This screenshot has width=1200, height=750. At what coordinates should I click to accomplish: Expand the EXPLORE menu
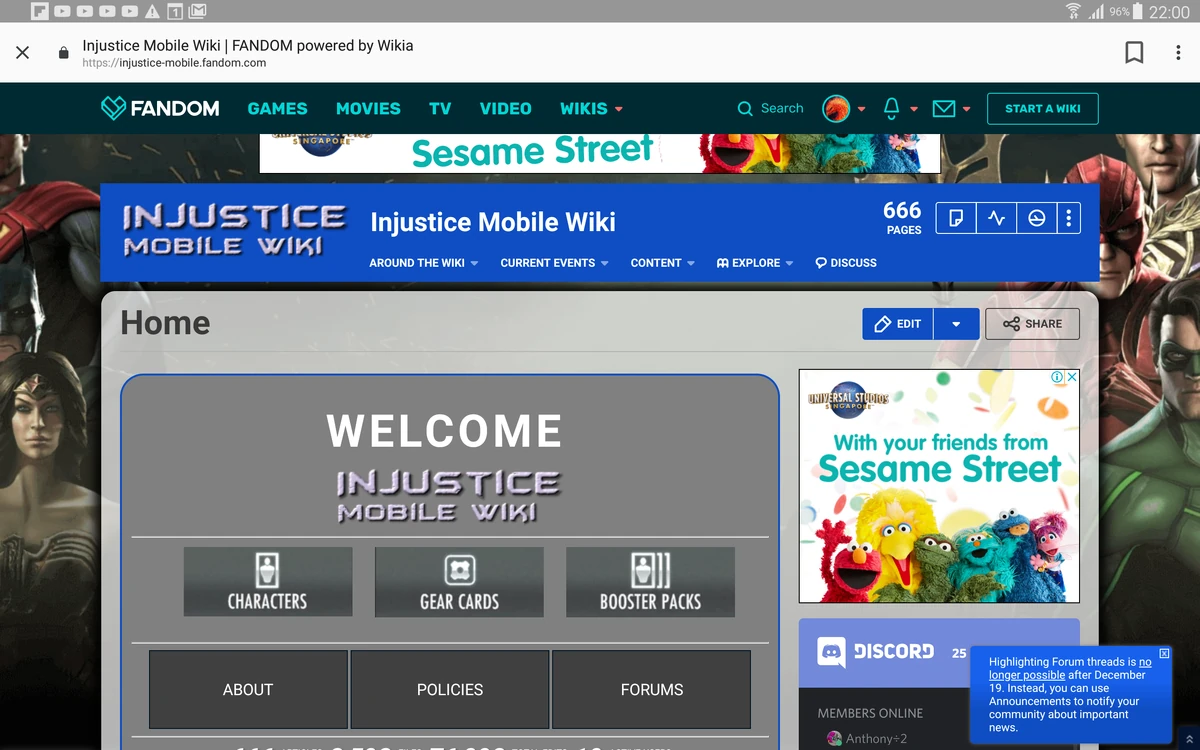[x=755, y=263]
